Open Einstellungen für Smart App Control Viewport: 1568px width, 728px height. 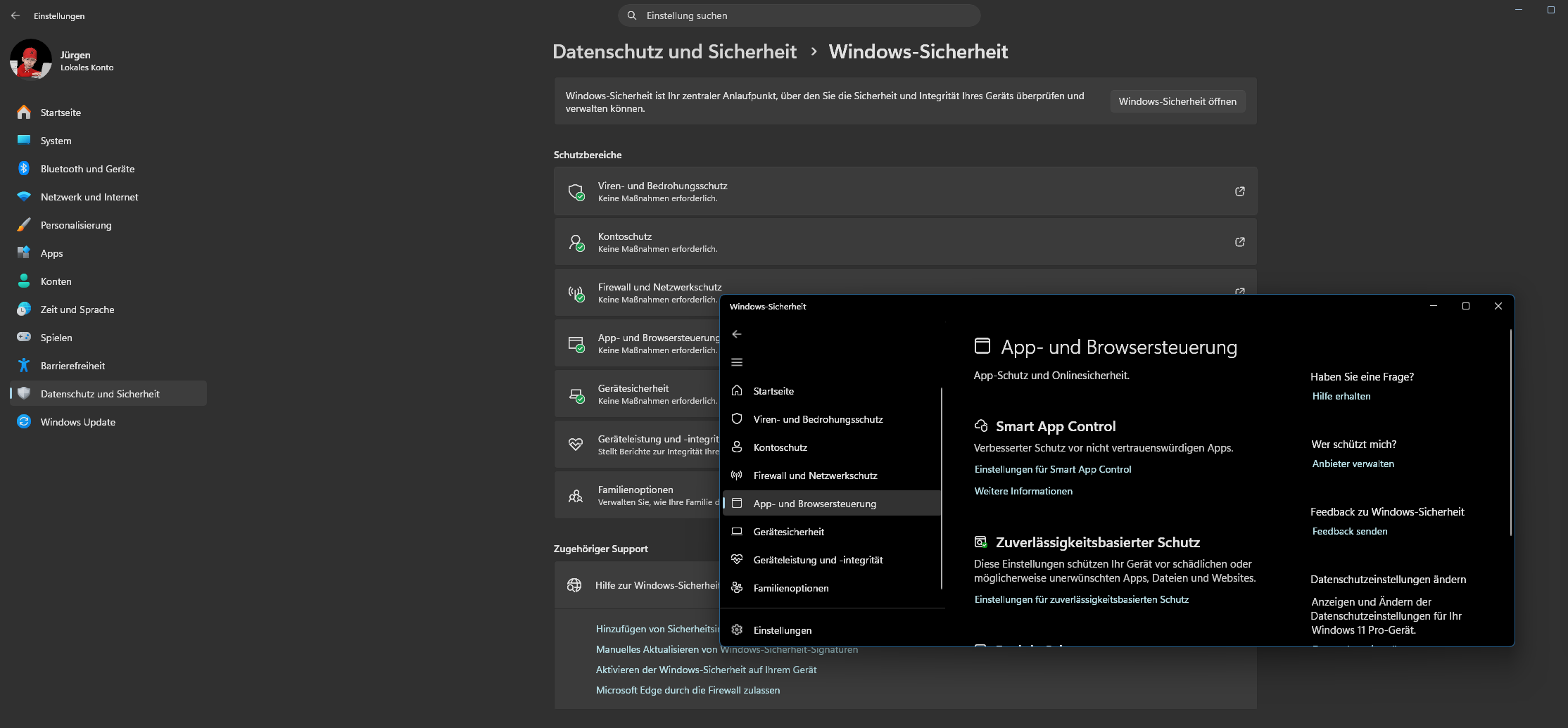click(1053, 469)
